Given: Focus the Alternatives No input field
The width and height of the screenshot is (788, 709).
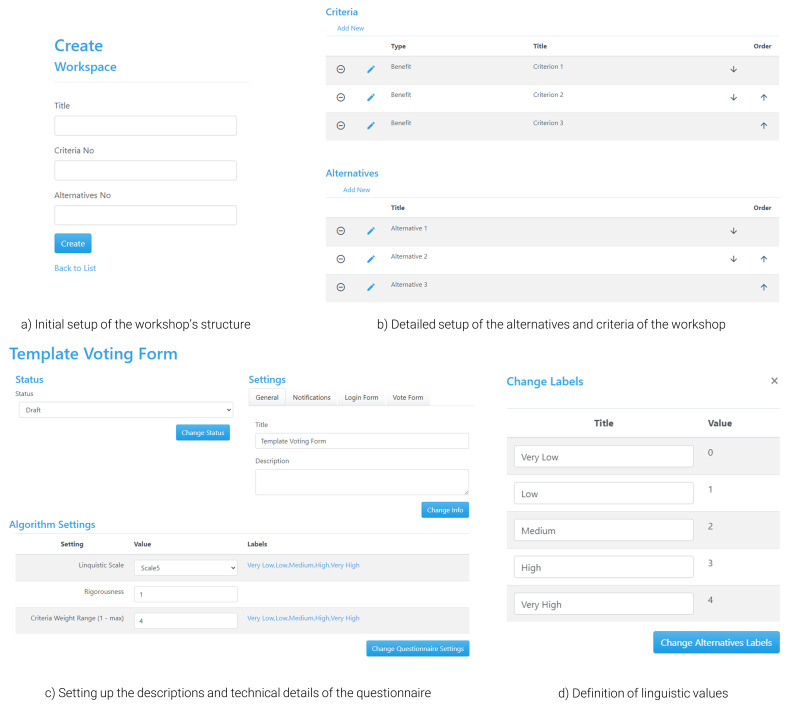Looking at the screenshot, I should pyautogui.click(x=145, y=216).
